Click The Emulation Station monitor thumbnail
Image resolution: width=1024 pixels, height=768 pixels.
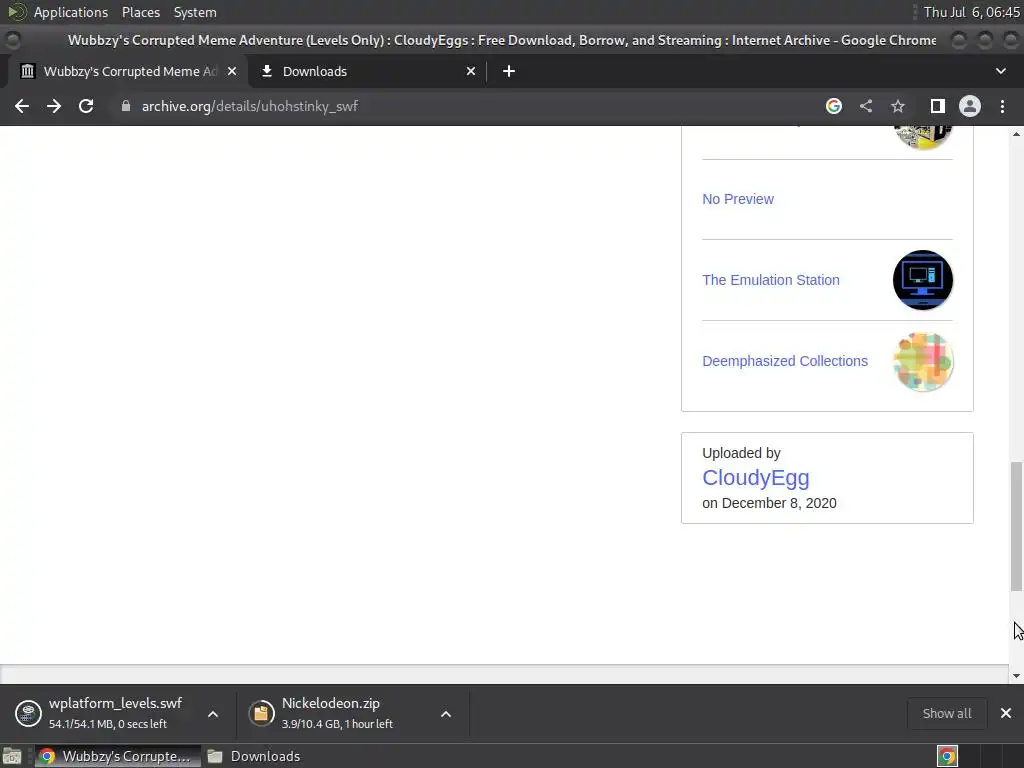[x=923, y=280]
